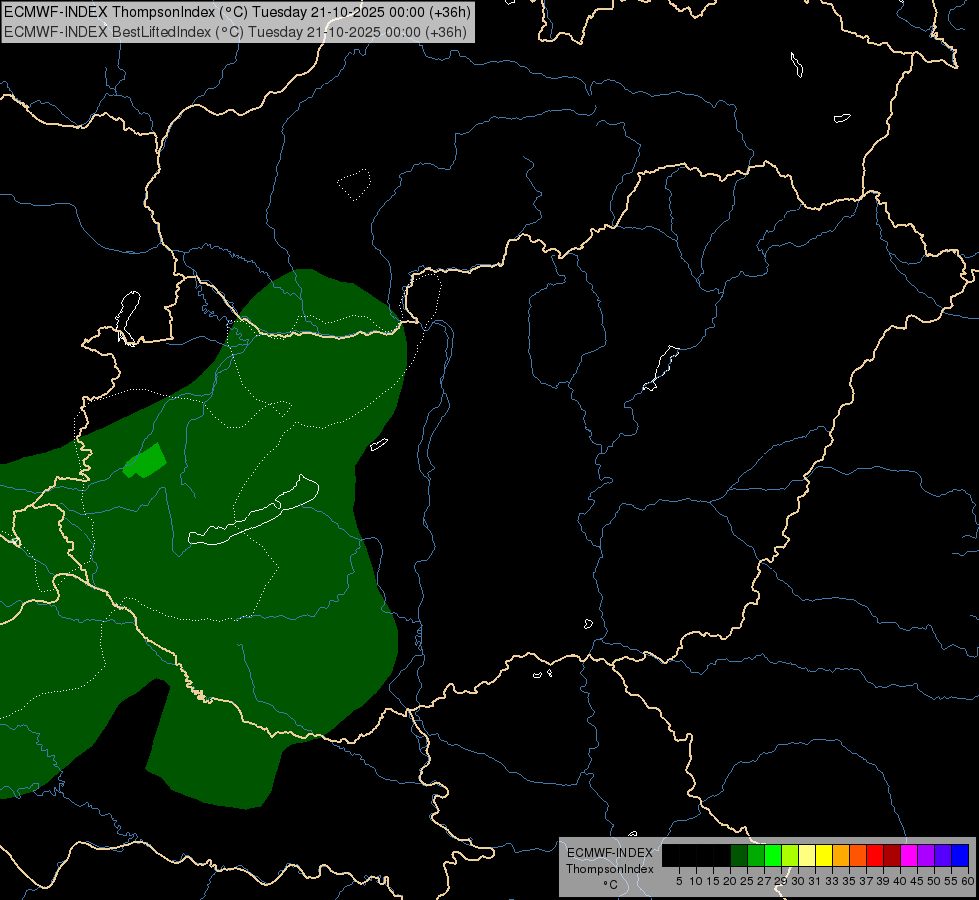Image resolution: width=979 pixels, height=900 pixels.
Task: Click the orange 33-35 legend swatch
Action: (841, 855)
